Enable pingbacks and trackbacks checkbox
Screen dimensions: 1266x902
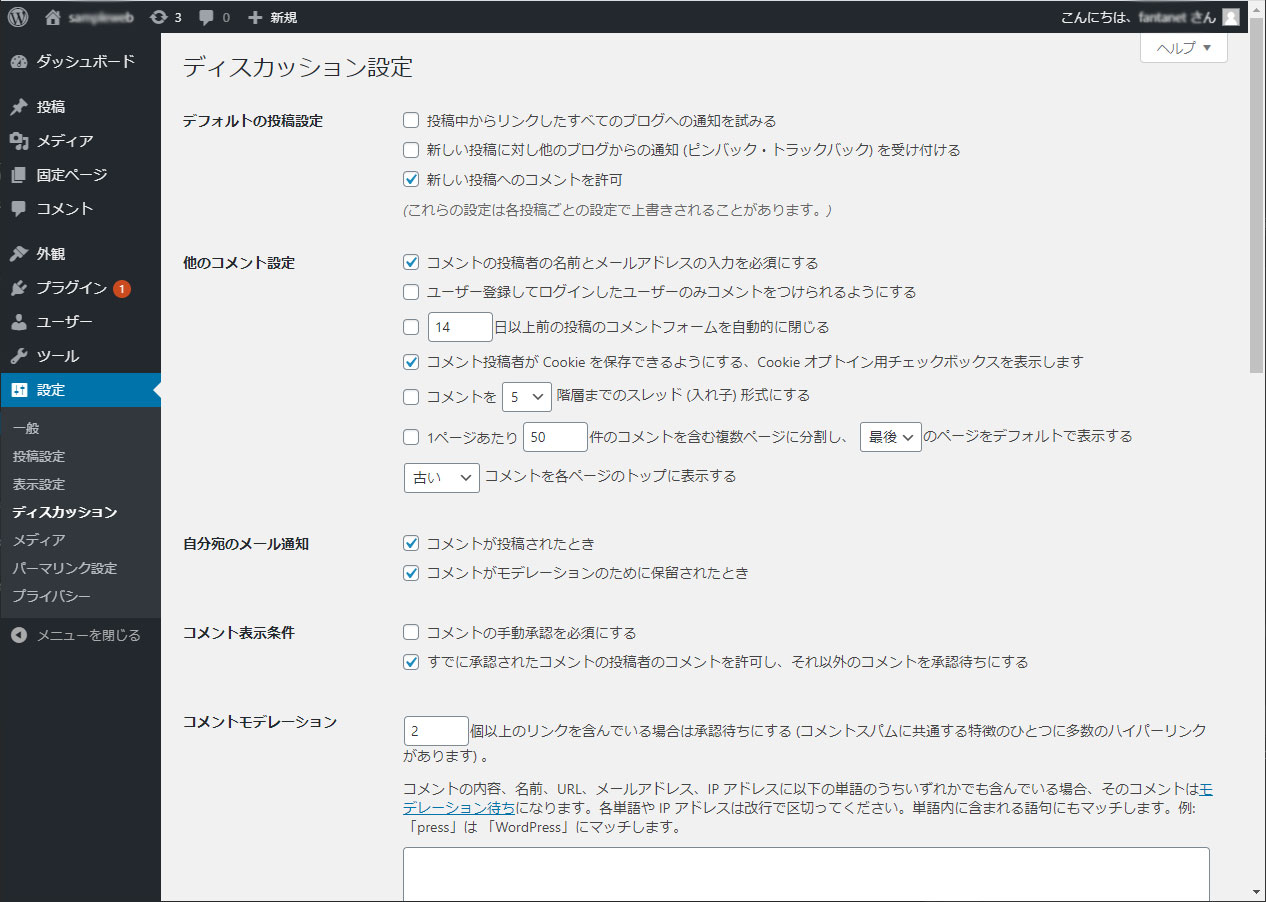click(410, 150)
